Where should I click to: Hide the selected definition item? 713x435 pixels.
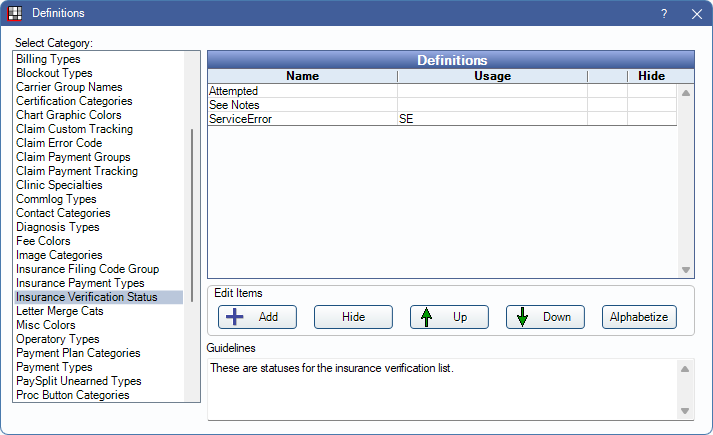coord(353,317)
